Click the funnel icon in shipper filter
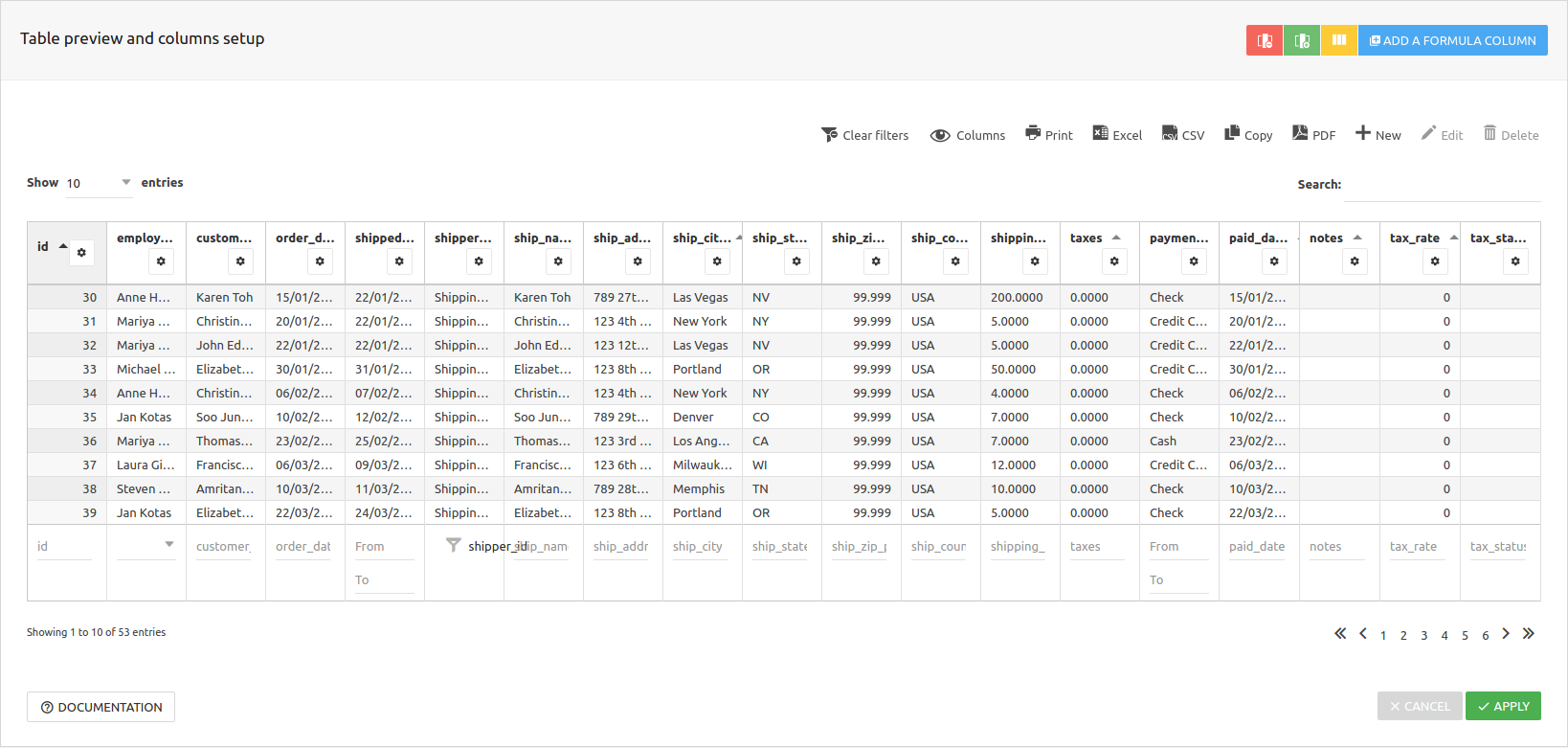The height and width of the screenshot is (748, 1568). point(453,545)
